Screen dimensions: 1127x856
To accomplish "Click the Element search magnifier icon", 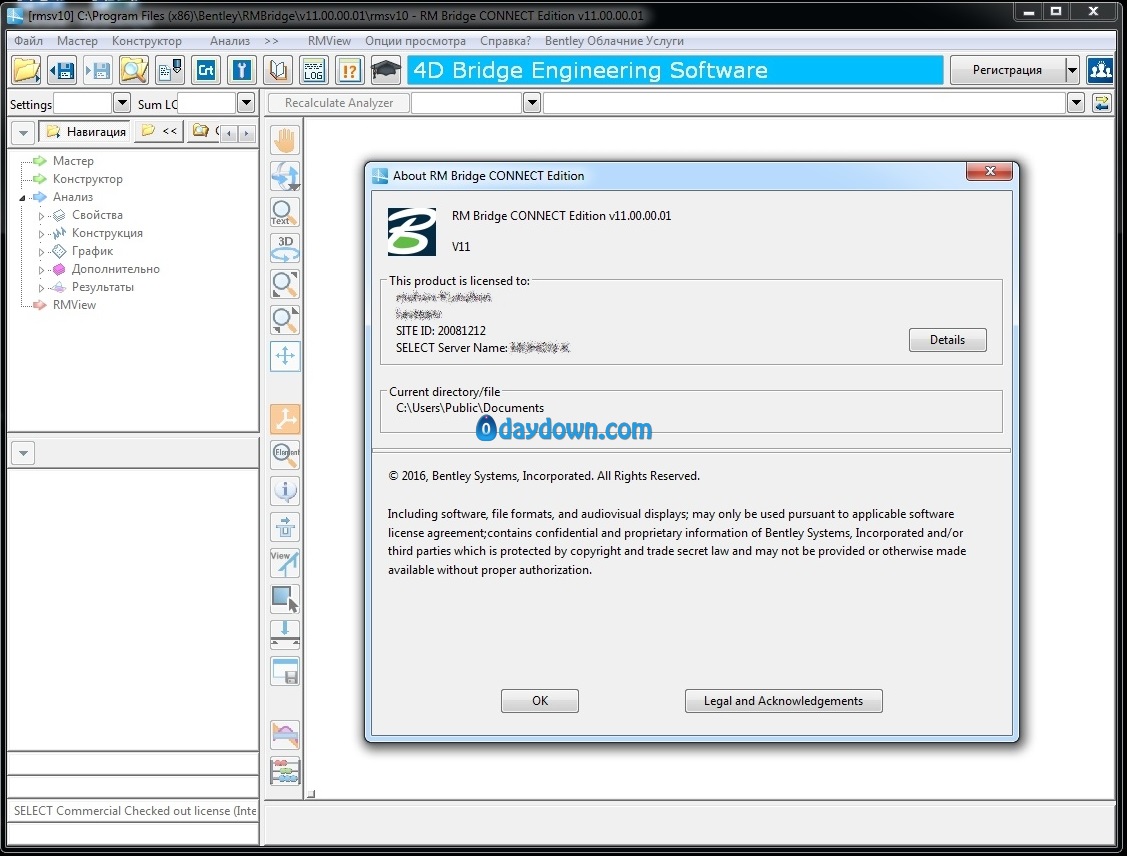I will point(285,455).
